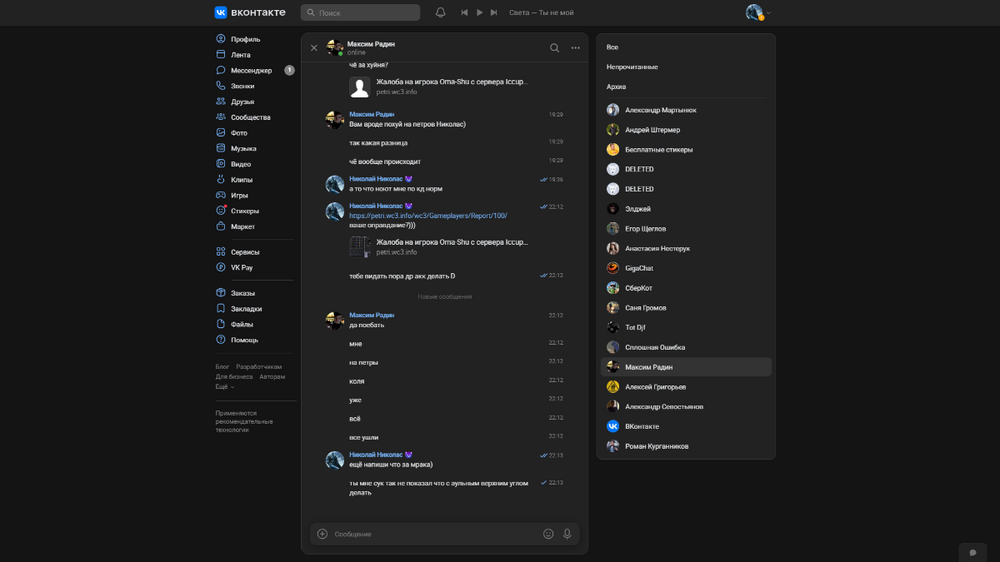Click the attachment plus icon
Viewport: 1000px width, 562px height.
[x=322, y=534]
